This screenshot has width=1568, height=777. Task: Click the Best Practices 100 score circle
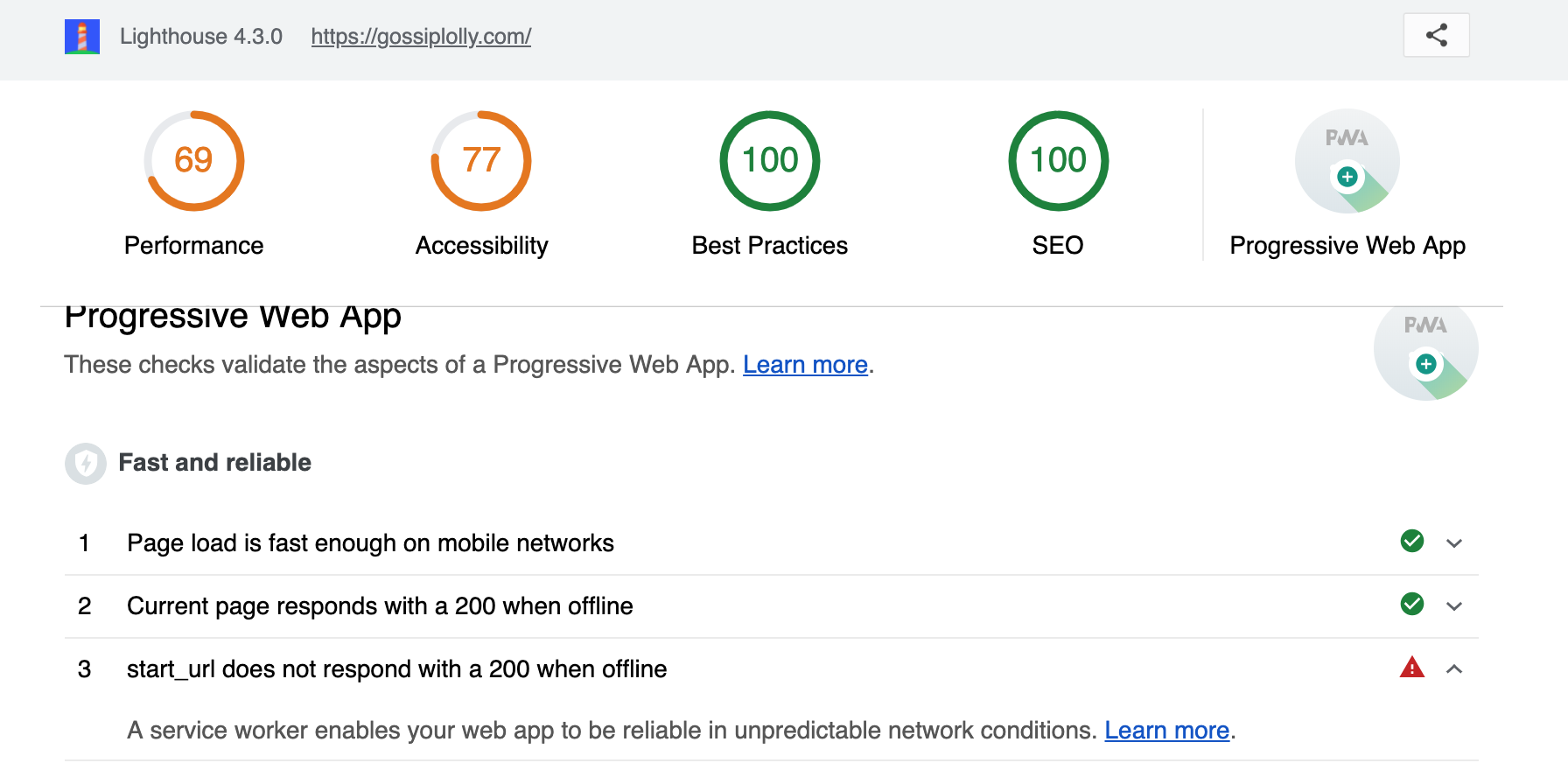pos(769,161)
